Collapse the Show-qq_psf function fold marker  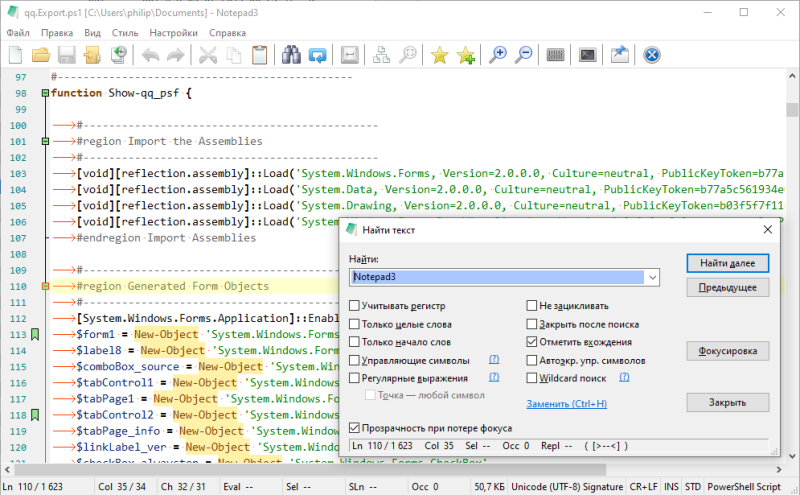coord(45,93)
